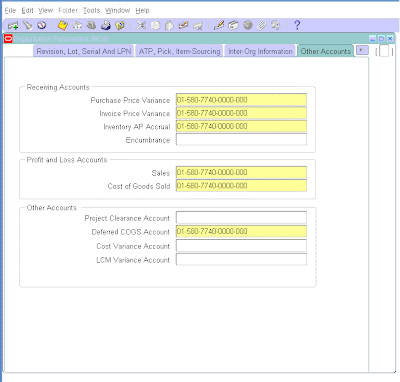Click the Find flashlight toolbar icon
This screenshot has height=382, width=400.
point(28,25)
